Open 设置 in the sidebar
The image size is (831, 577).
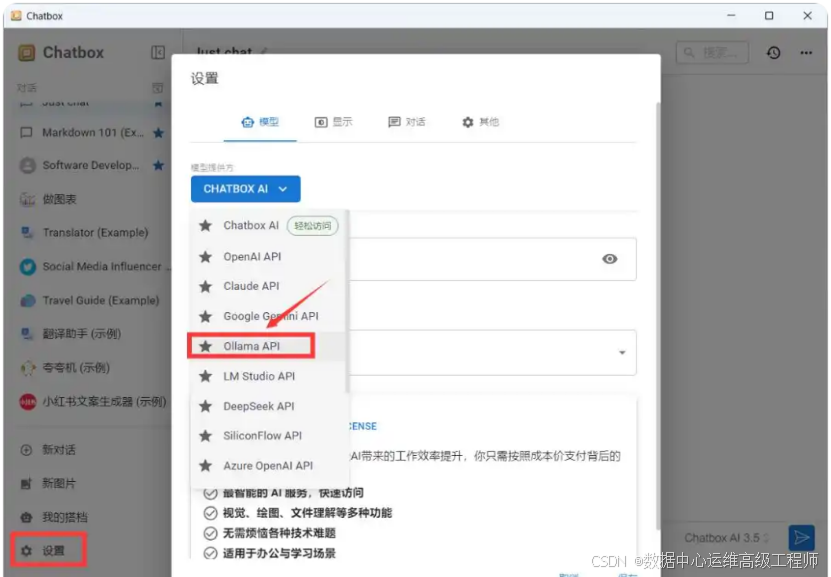(x=48, y=551)
